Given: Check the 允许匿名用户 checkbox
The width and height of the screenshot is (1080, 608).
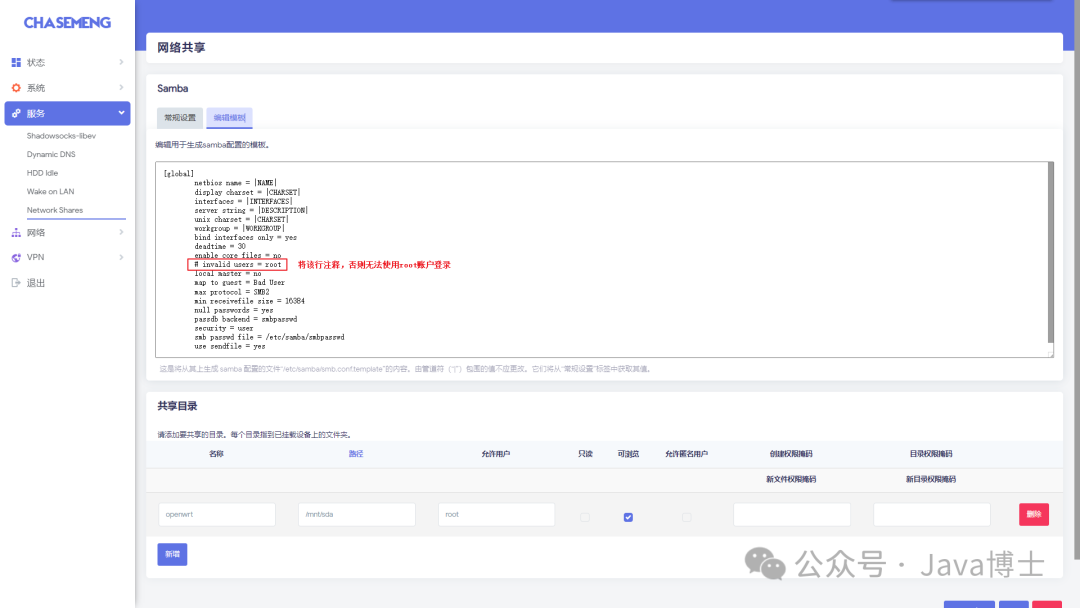Looking at the screenshot, I should (x=687, y=517).
